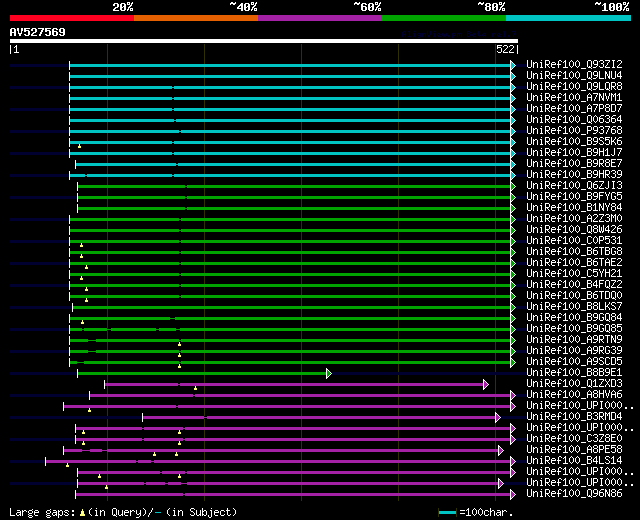This screenshot has height=520, width=640.
Task: Click the cyan alignment bar for Q93ZI2
Action: (x=290, y=65)
